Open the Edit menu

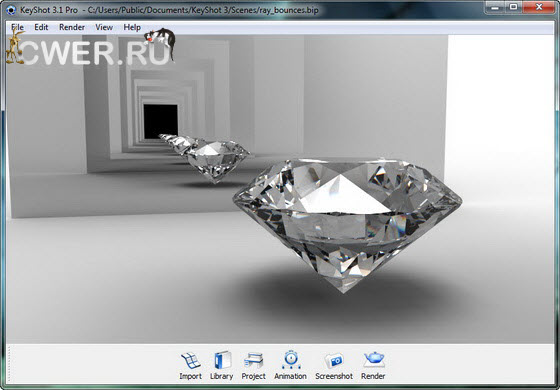[41, 27]
